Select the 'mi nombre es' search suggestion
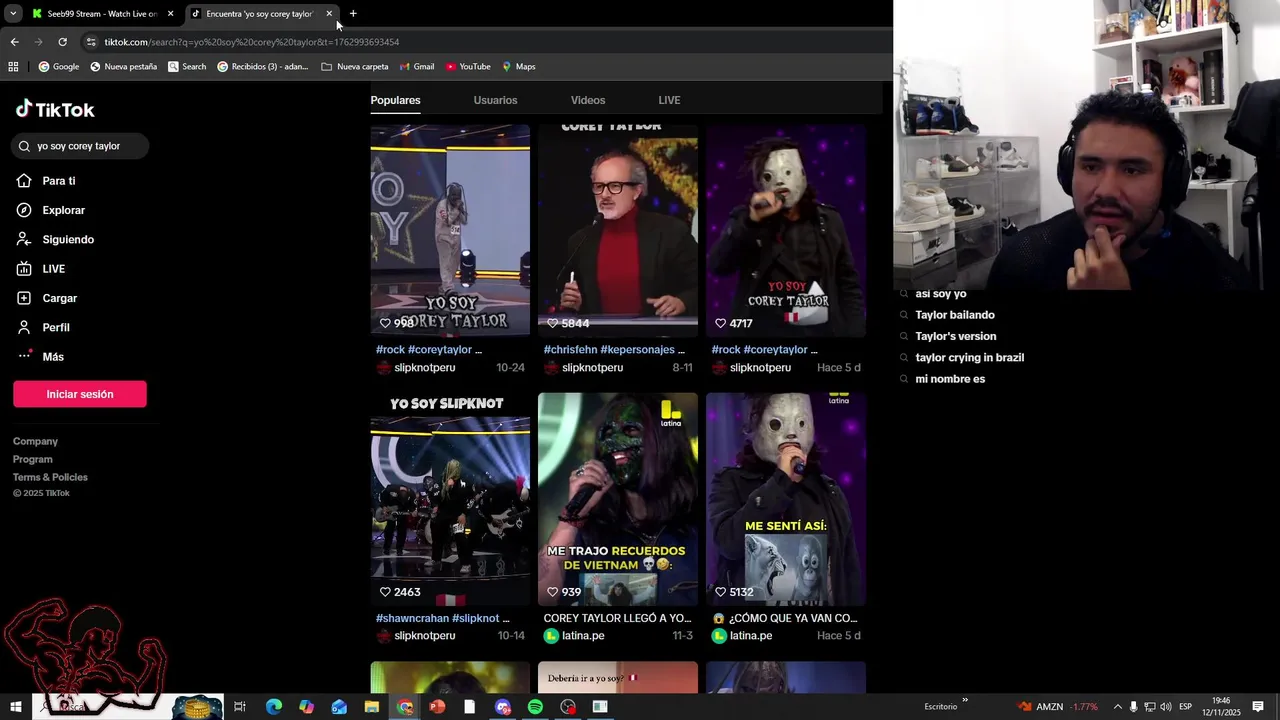The image size is (1280, 720). 950,379
